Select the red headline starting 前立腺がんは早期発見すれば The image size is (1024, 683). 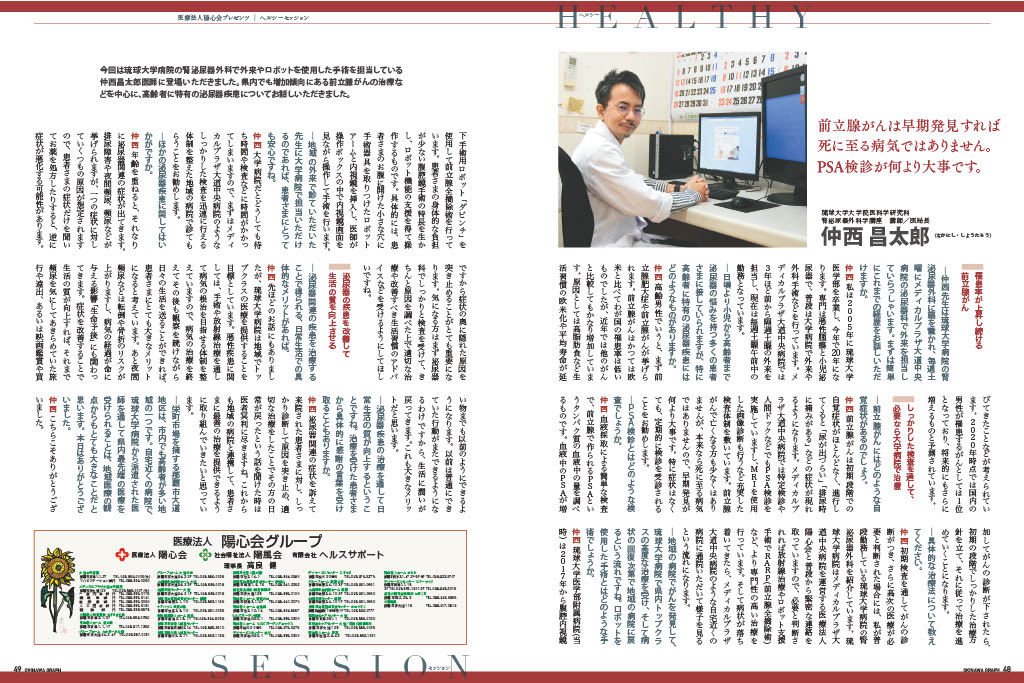tap(908, 146)
